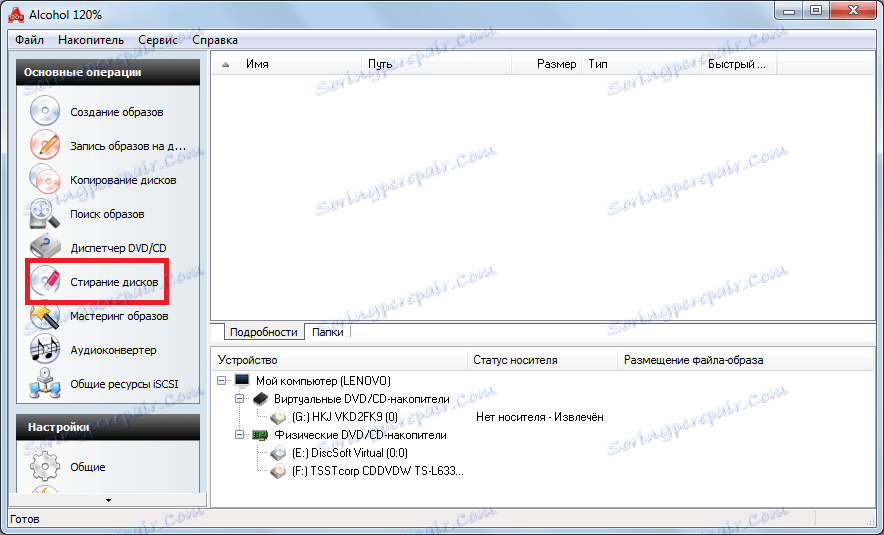Open Аудиоконвертер operation
The width and height of the screenshot is (884, 535).
113,350
